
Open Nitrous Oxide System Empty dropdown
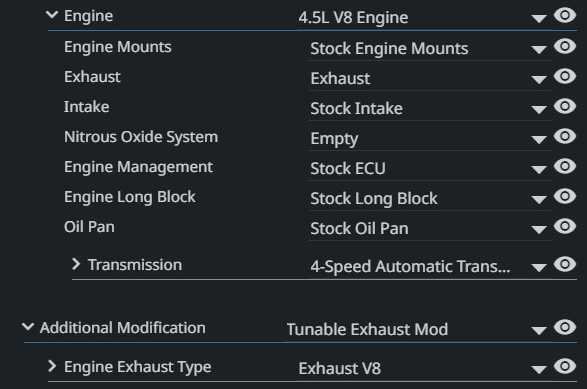click(x=430, y=139)
